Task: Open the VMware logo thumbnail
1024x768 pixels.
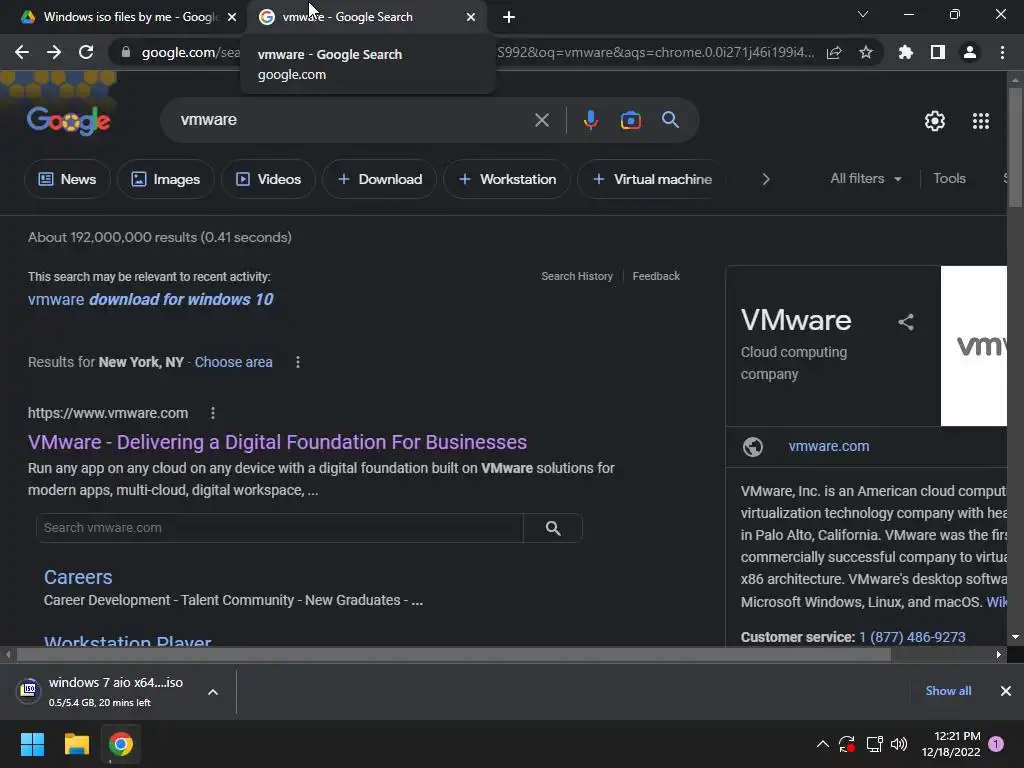Action: 974,345
